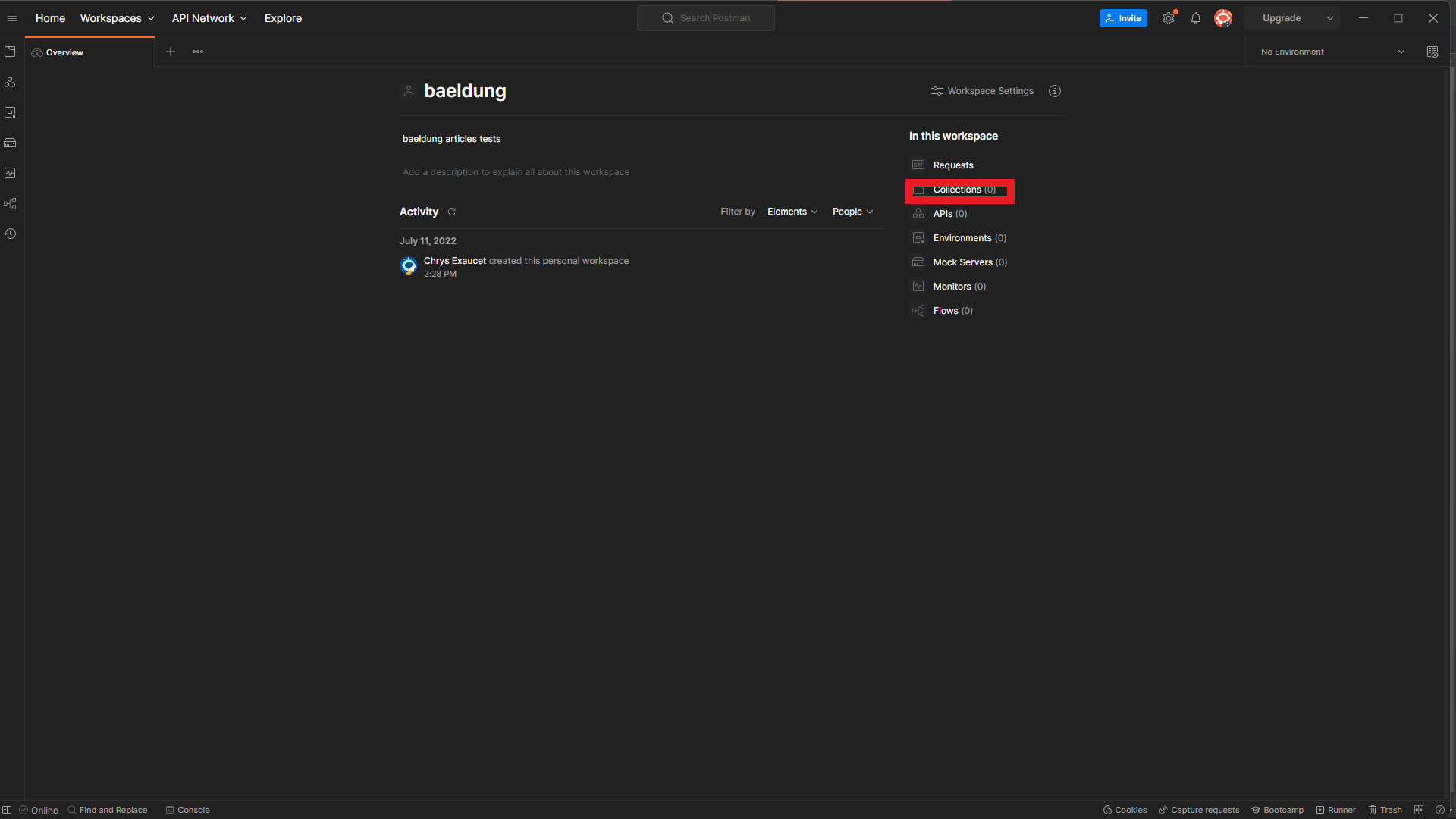Click the History icon in left sidebar
Viewport: 1456px width, 819px height.
[x=12, y=233]
